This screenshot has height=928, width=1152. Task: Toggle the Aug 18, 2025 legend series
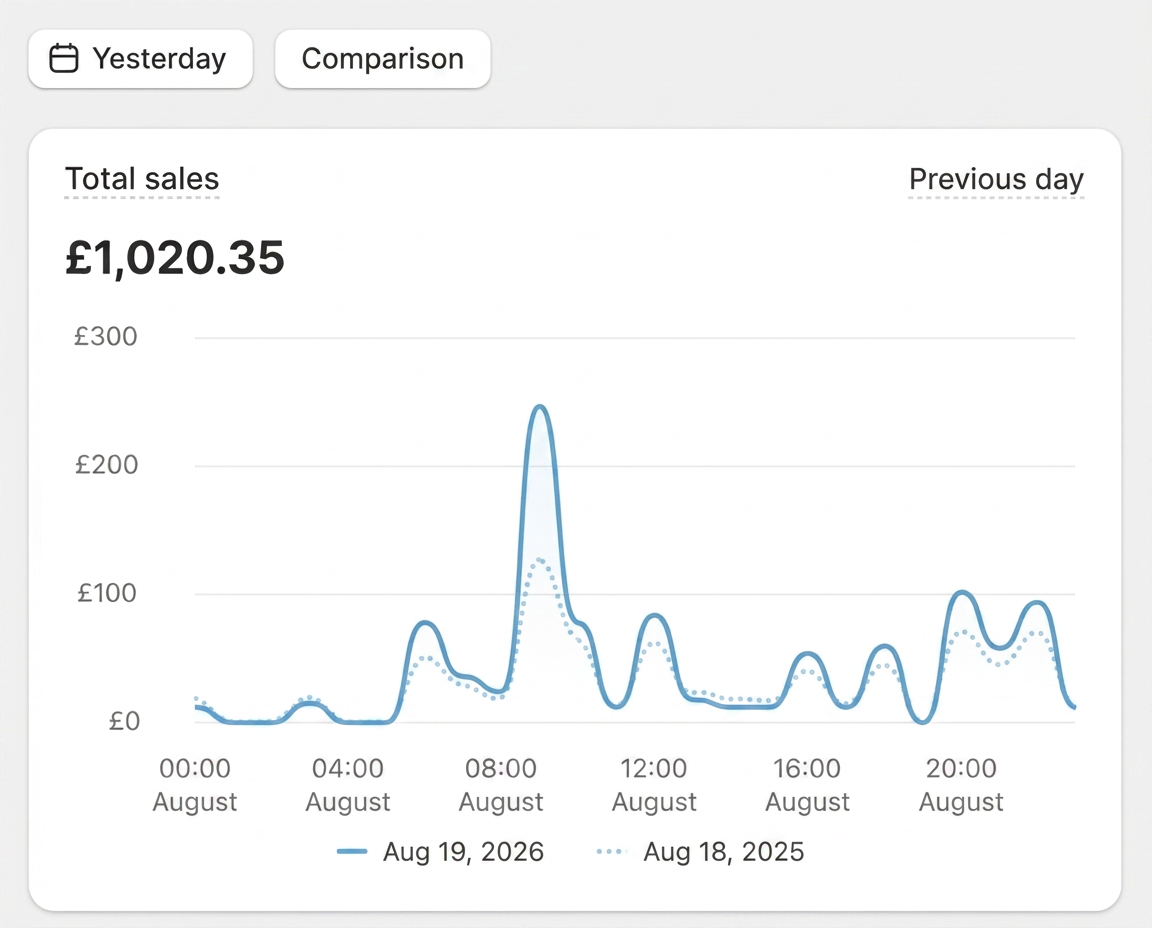click(701, 852)
